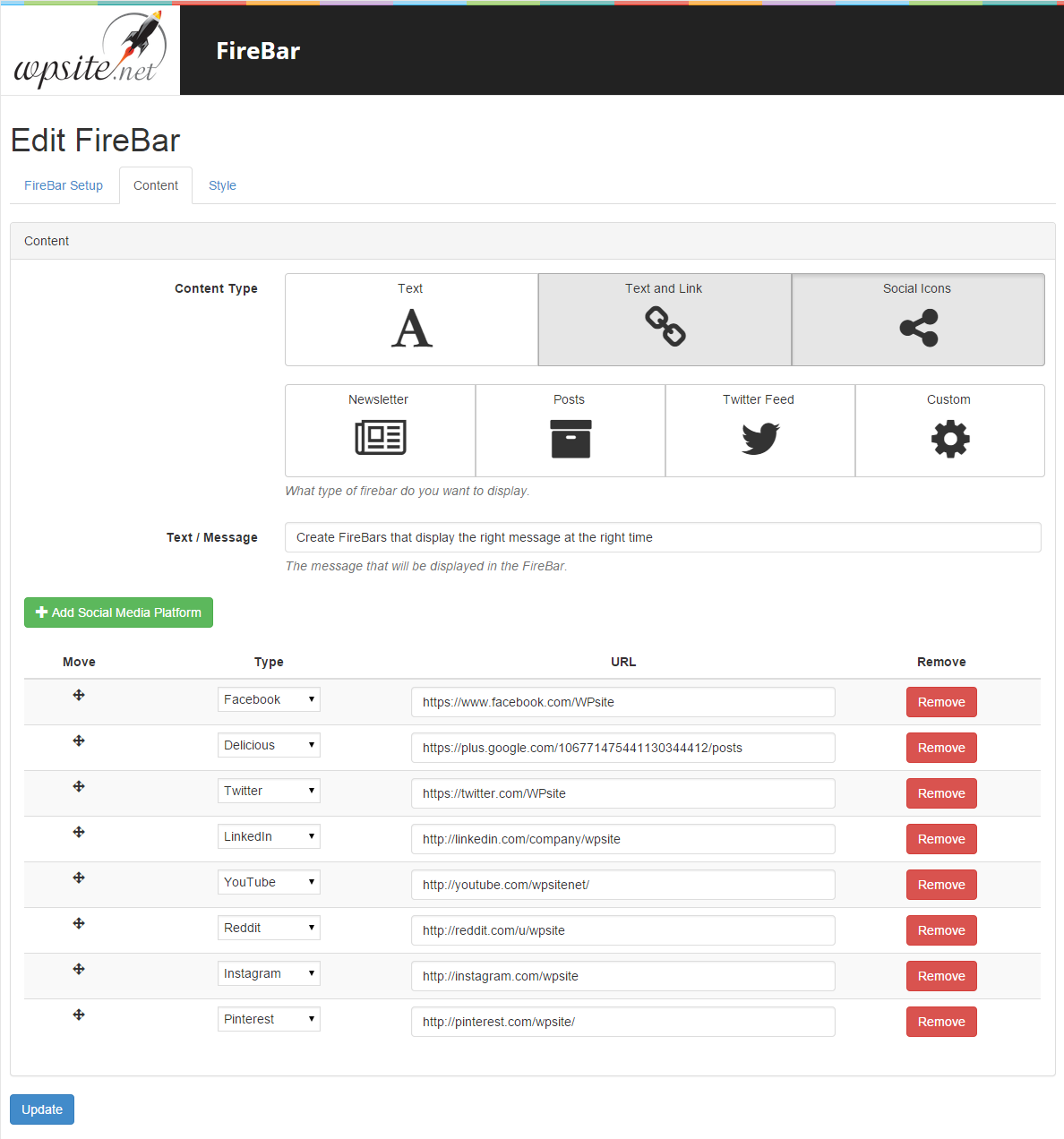Click the Type column header
This screenshot has width=1064, height=1139.
(x=269, y=662)
